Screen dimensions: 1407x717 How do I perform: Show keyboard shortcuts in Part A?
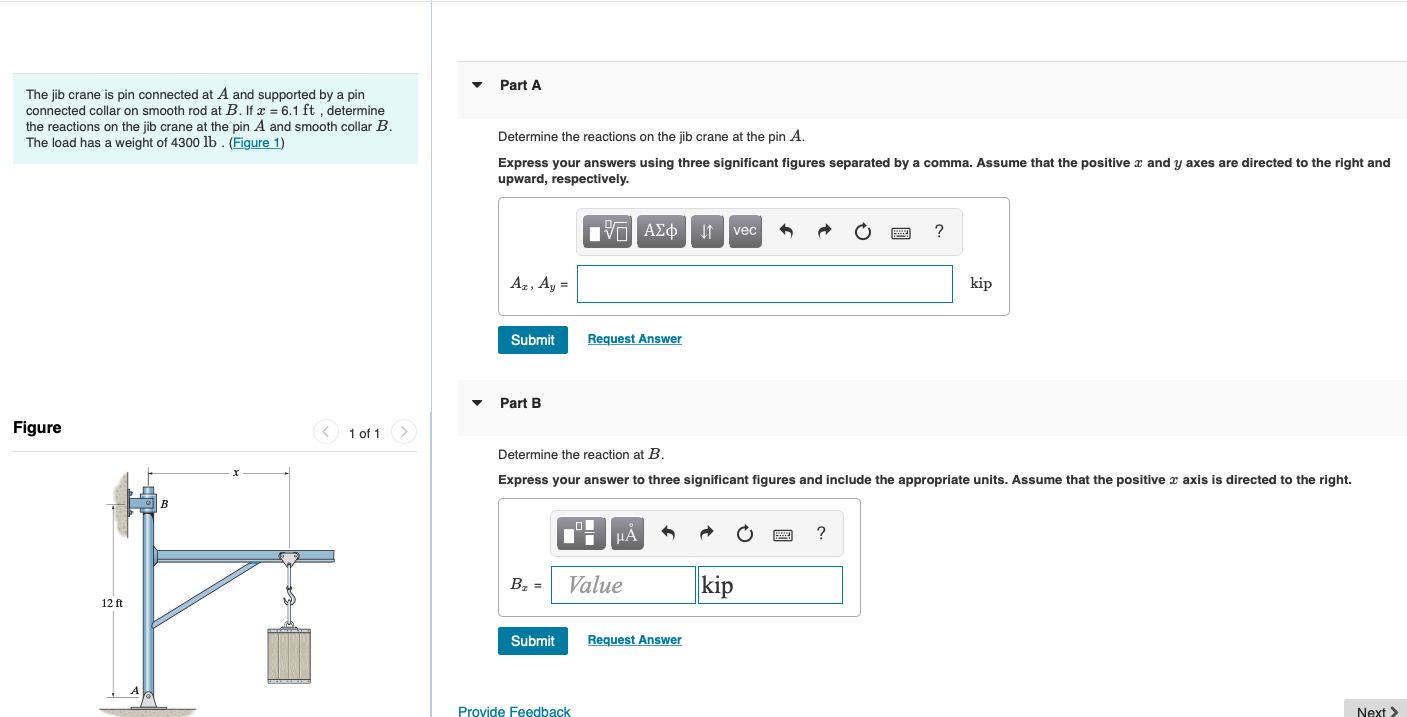click(901, 232)
